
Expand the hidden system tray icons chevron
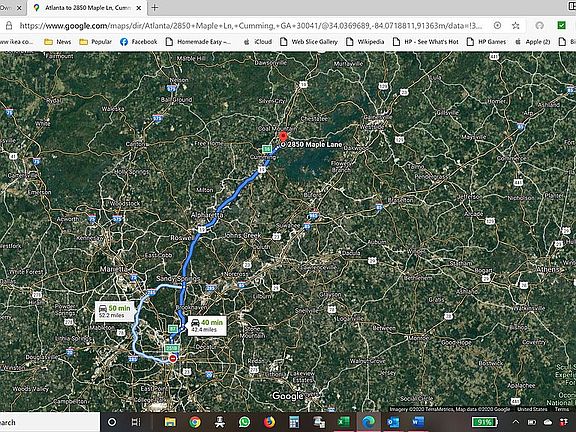516,422
